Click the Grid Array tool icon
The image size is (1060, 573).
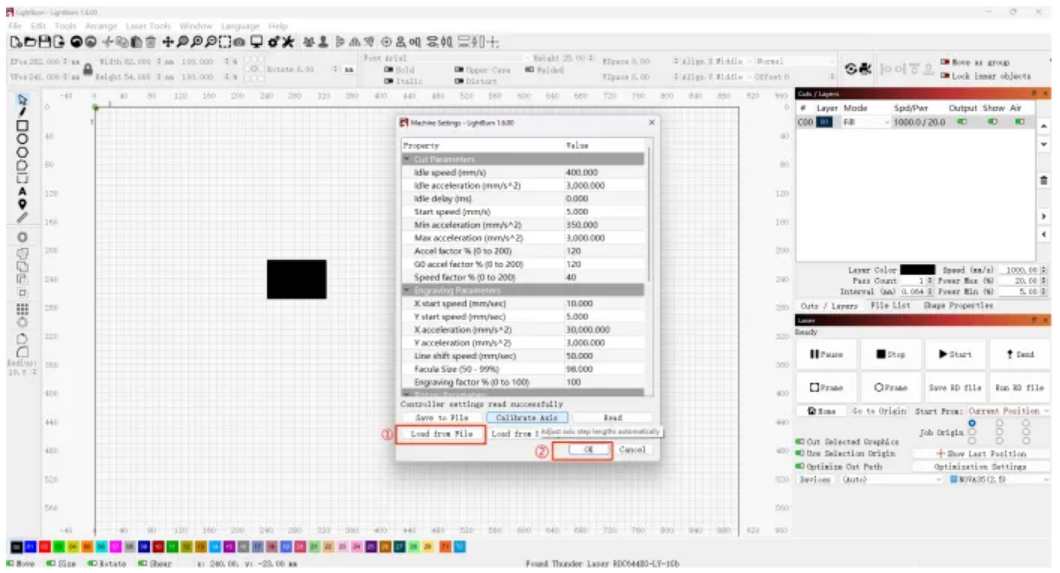pyautogui.click(x=22, y=309)
